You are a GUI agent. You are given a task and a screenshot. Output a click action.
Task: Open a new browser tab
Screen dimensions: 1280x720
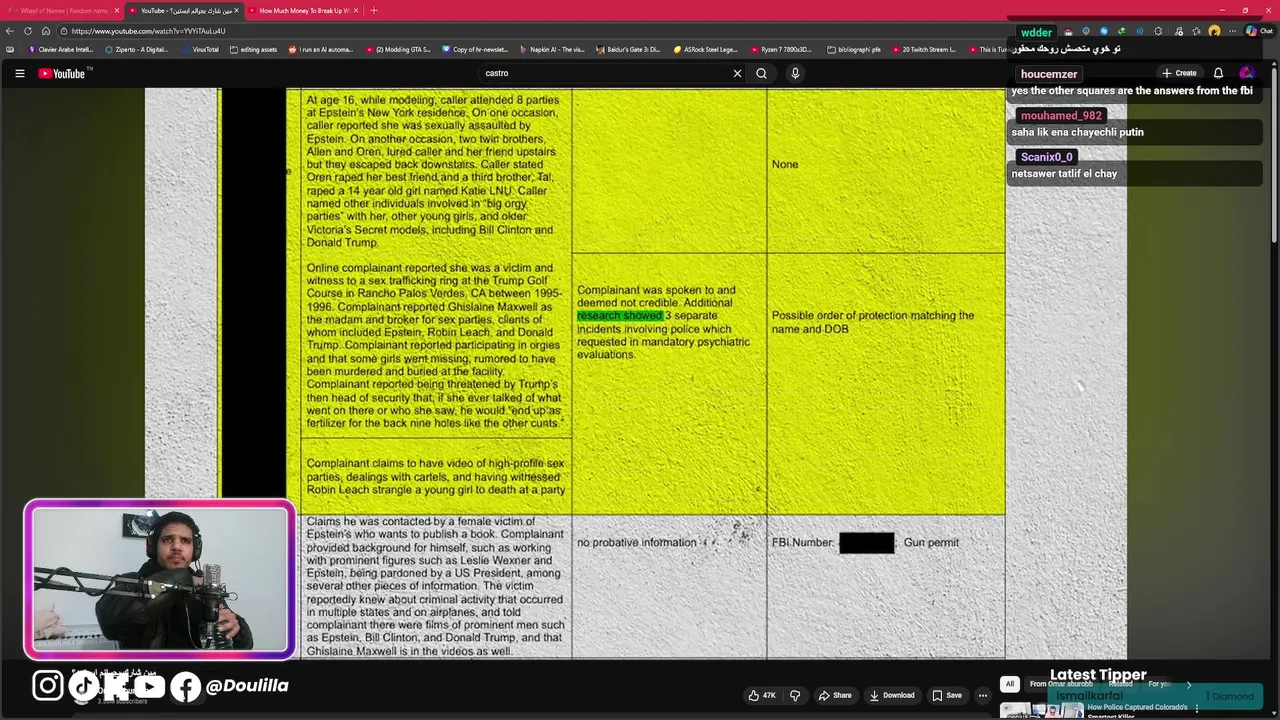pyautogui.click(x=374, y=10)
